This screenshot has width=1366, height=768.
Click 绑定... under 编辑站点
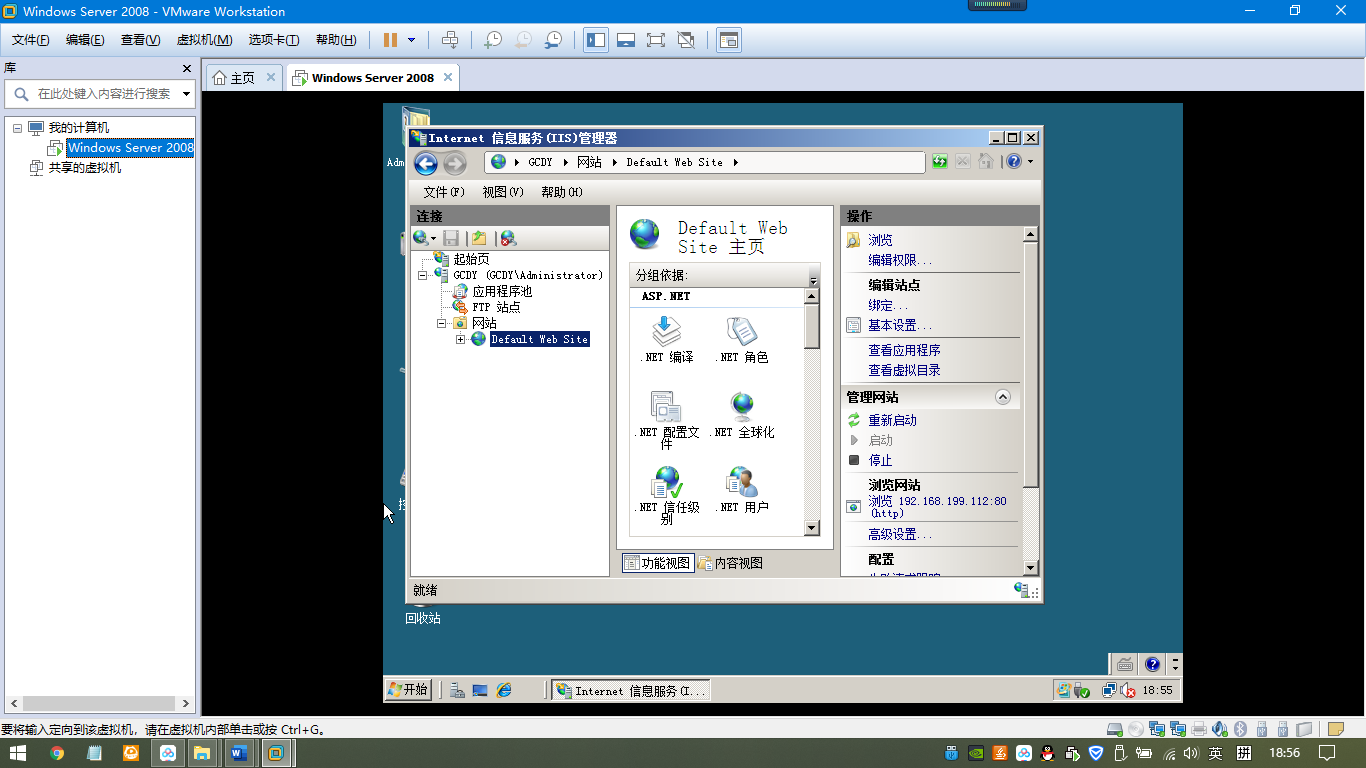point(889,305)
